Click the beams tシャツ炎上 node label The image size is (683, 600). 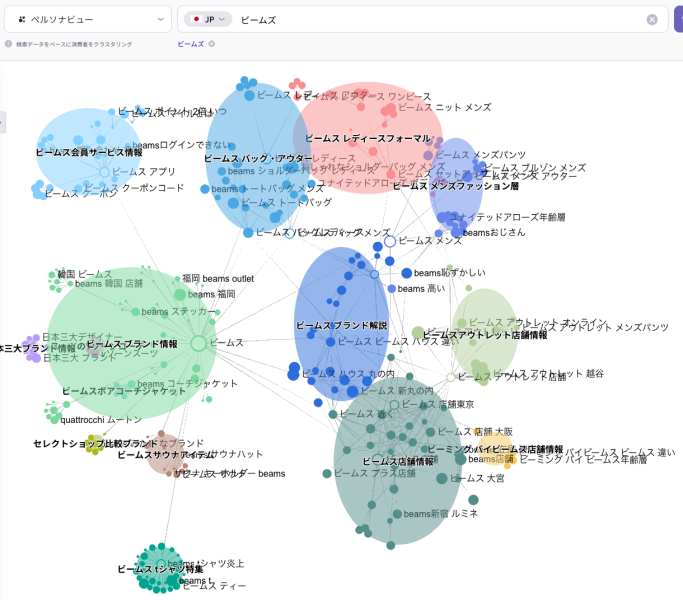pos(206,564)
